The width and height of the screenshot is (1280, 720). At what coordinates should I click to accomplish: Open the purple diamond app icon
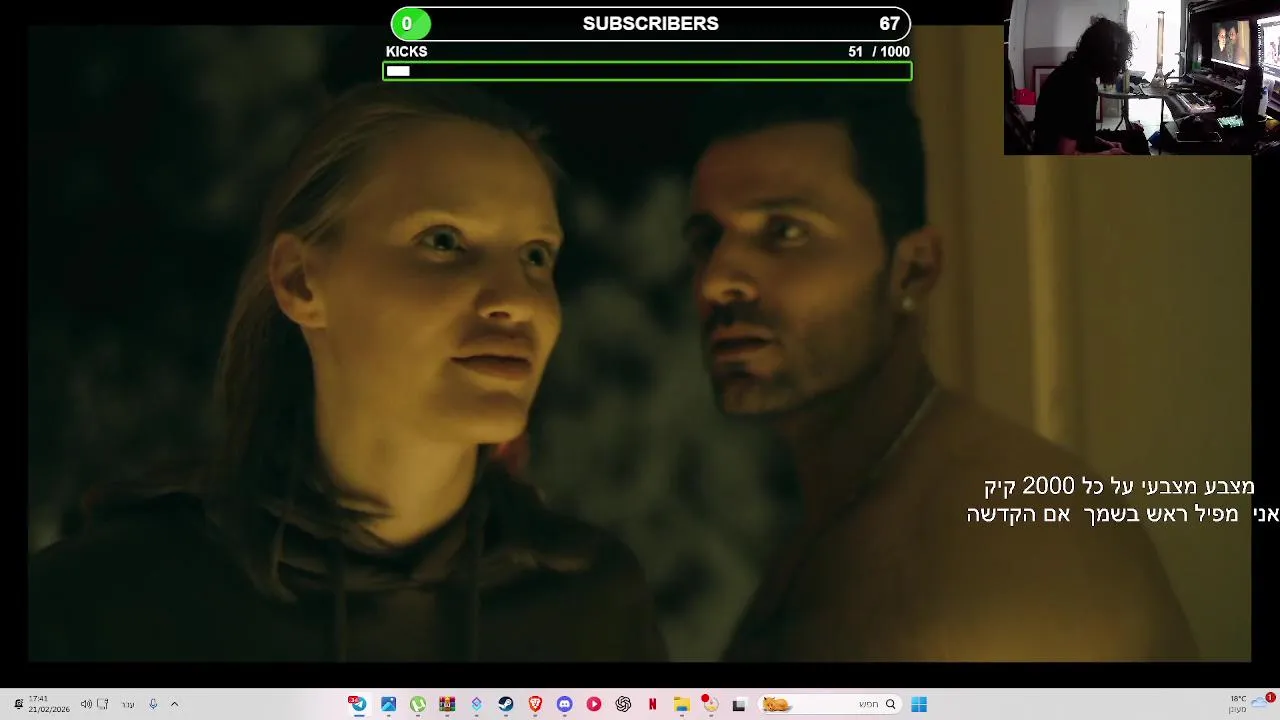click(477, 704)
